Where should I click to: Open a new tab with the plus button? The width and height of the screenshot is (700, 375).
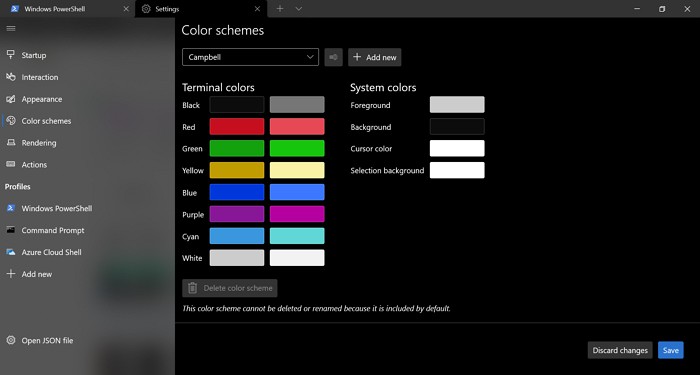[280, 8]
